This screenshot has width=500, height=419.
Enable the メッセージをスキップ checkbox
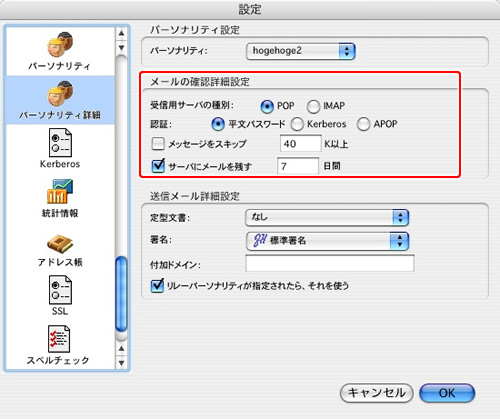158,144
